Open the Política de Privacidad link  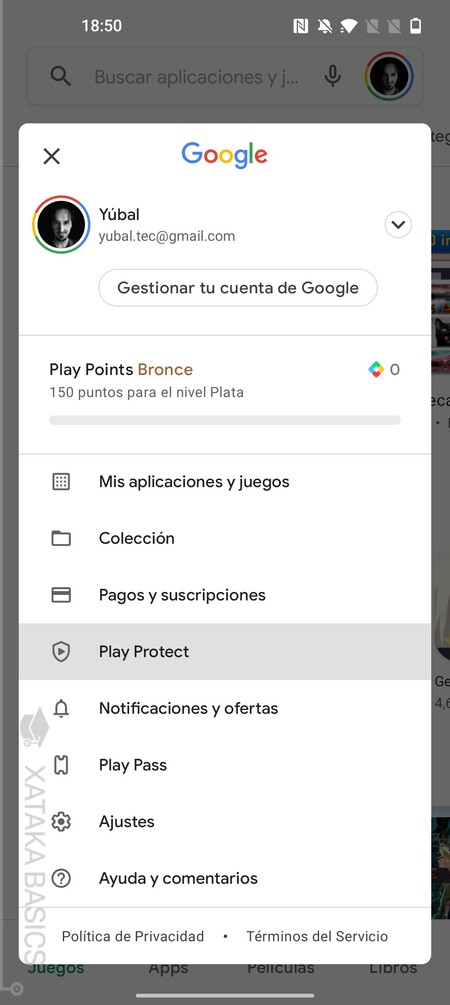tap(133, 936)
